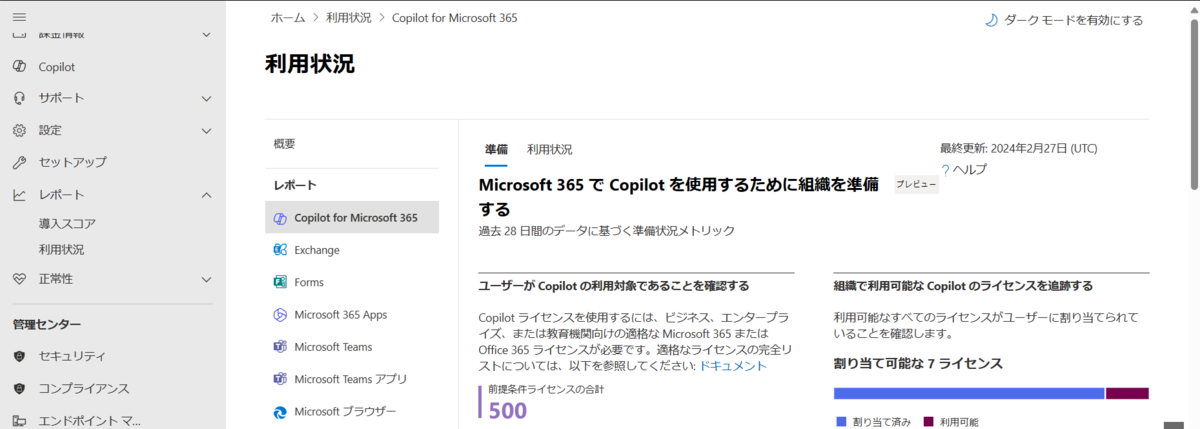Click the セットアップ wrench icon
1200x429 pixels.
[19, 162]
